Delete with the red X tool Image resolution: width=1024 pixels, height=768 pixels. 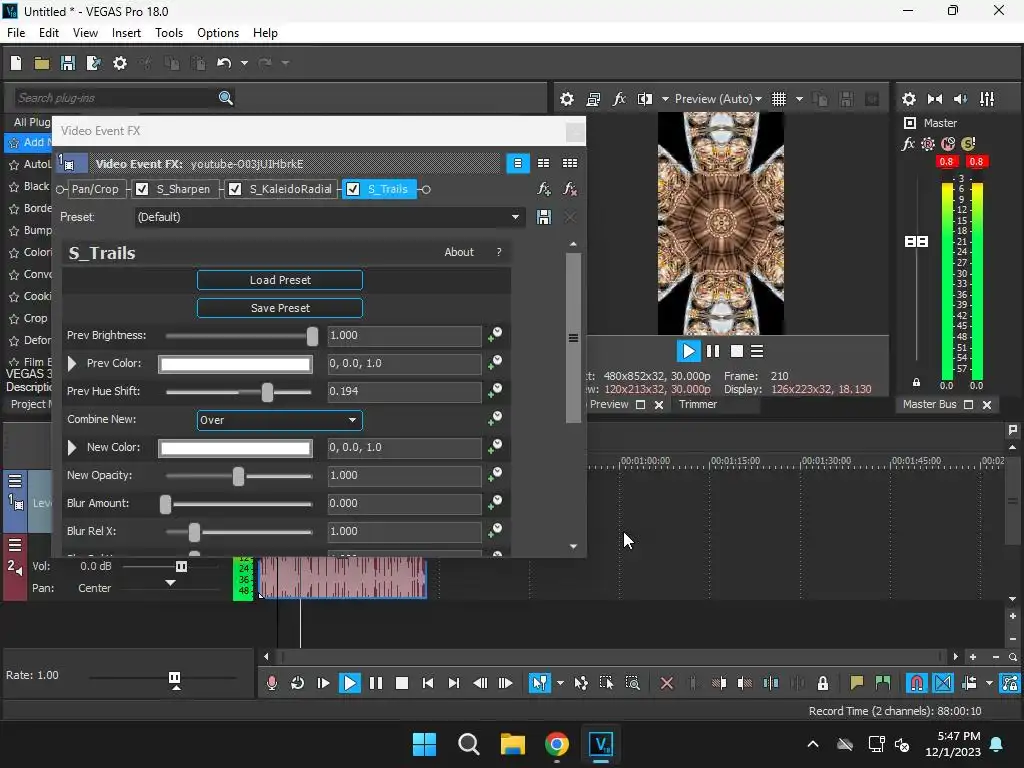(x=667, y=683)
